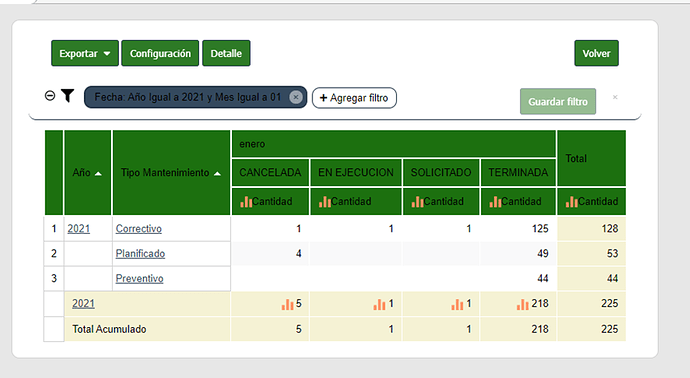
Task: Close the filter bar with small x
Action: [x=615, y=97]
